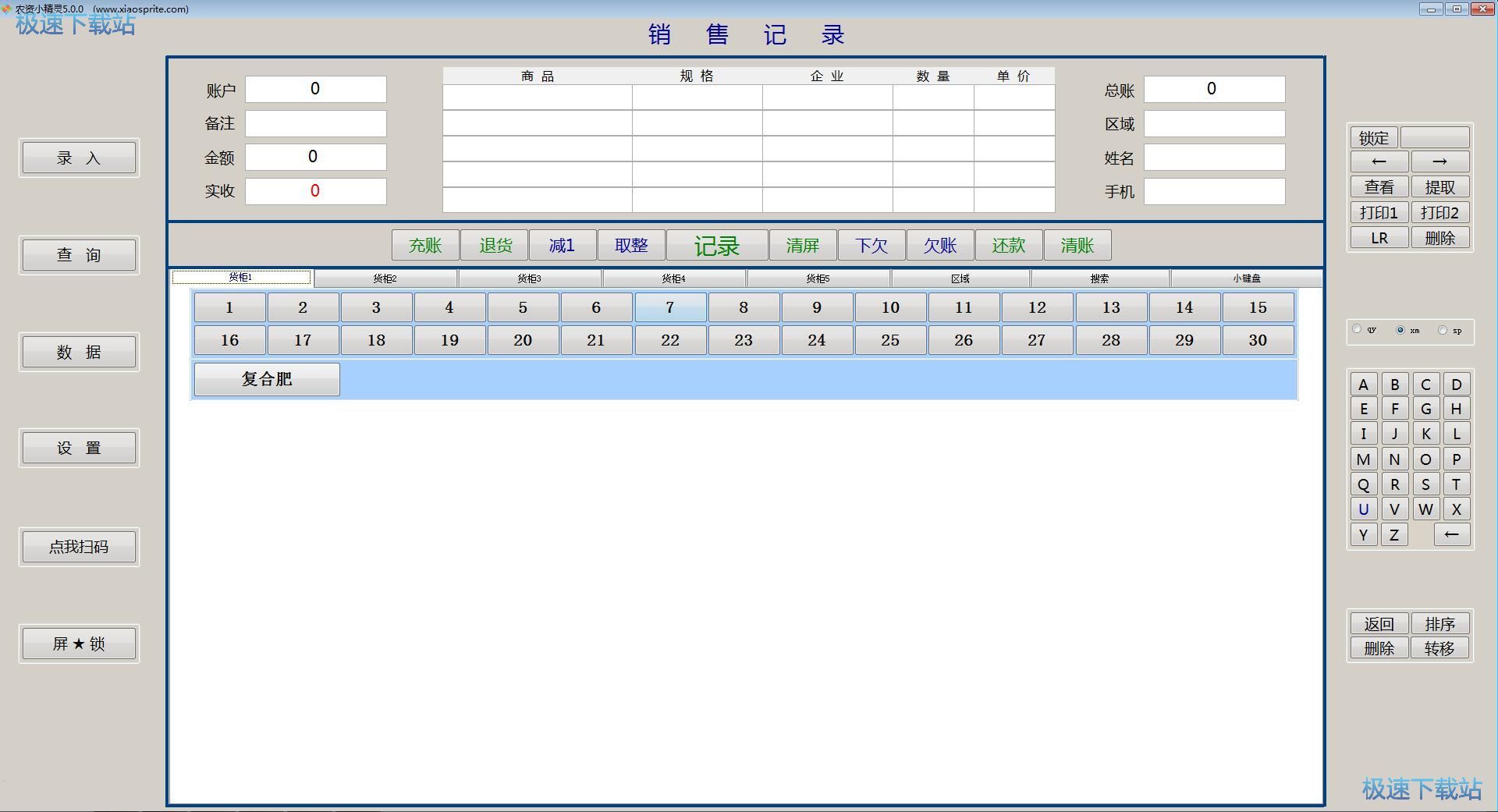Click the letter K key
This screenshot has width=1498, height=812.
[x=1425, y=434]
